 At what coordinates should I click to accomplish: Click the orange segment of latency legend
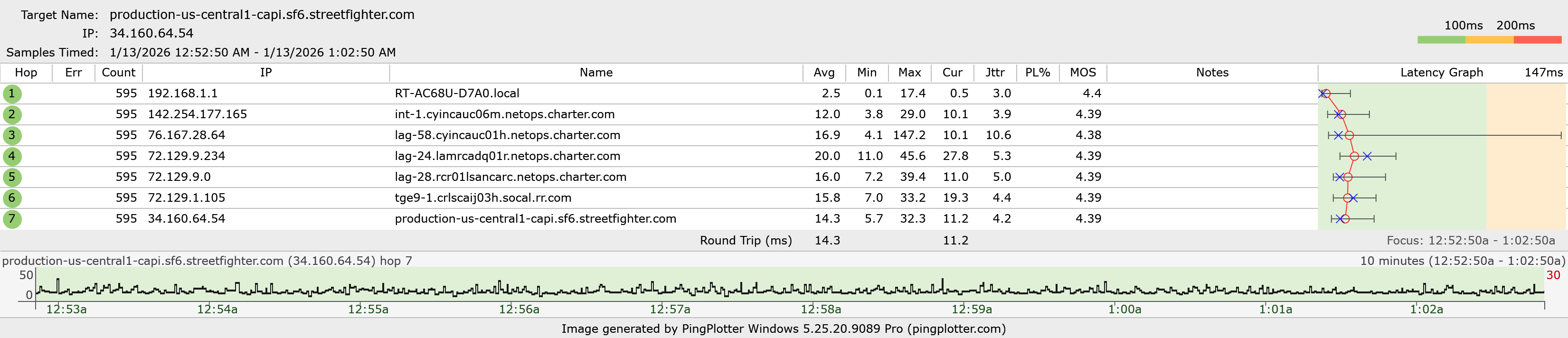(1489, 40)
